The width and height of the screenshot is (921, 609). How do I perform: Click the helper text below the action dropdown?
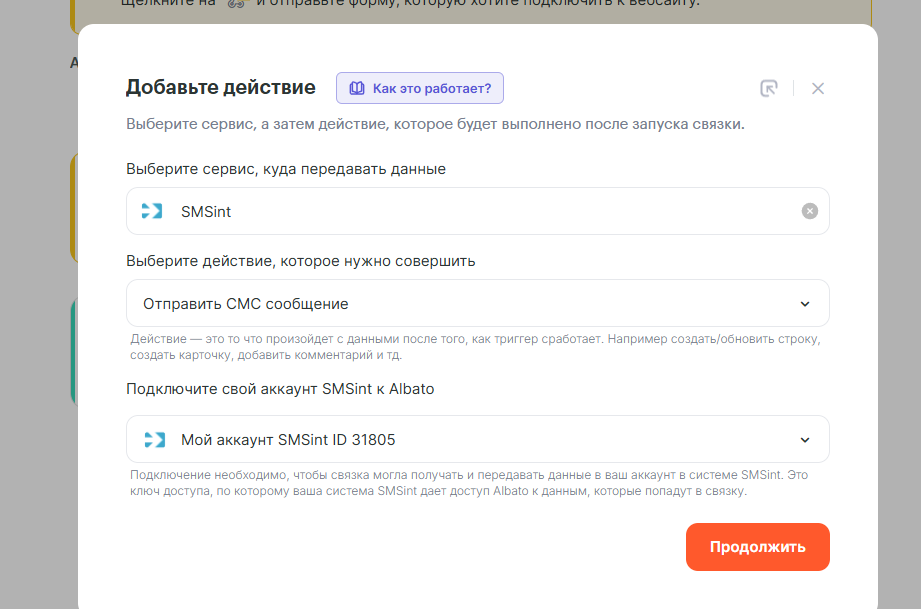pos(475,347)
